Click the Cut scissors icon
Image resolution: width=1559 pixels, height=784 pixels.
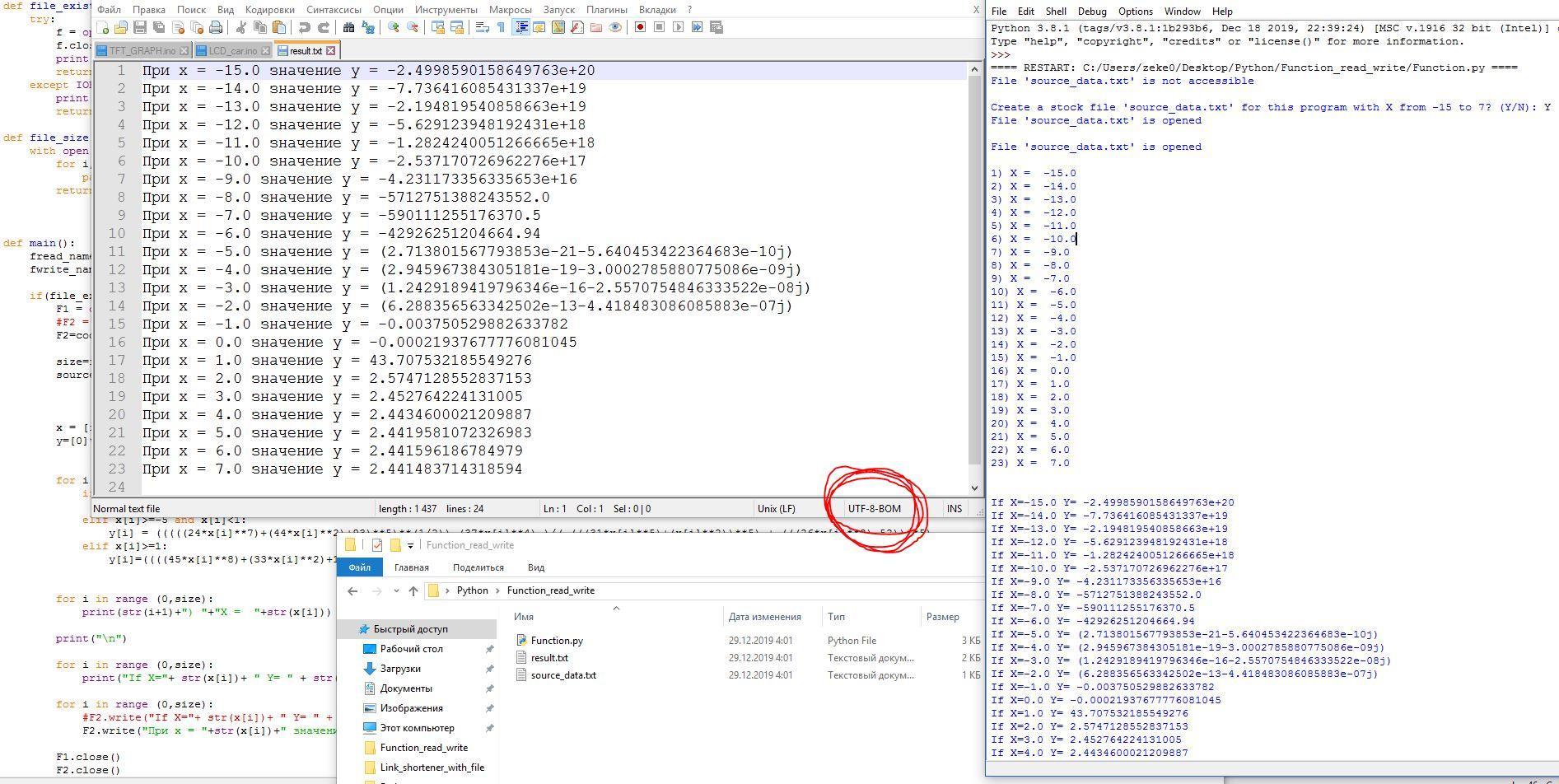[x=241, y=27]
